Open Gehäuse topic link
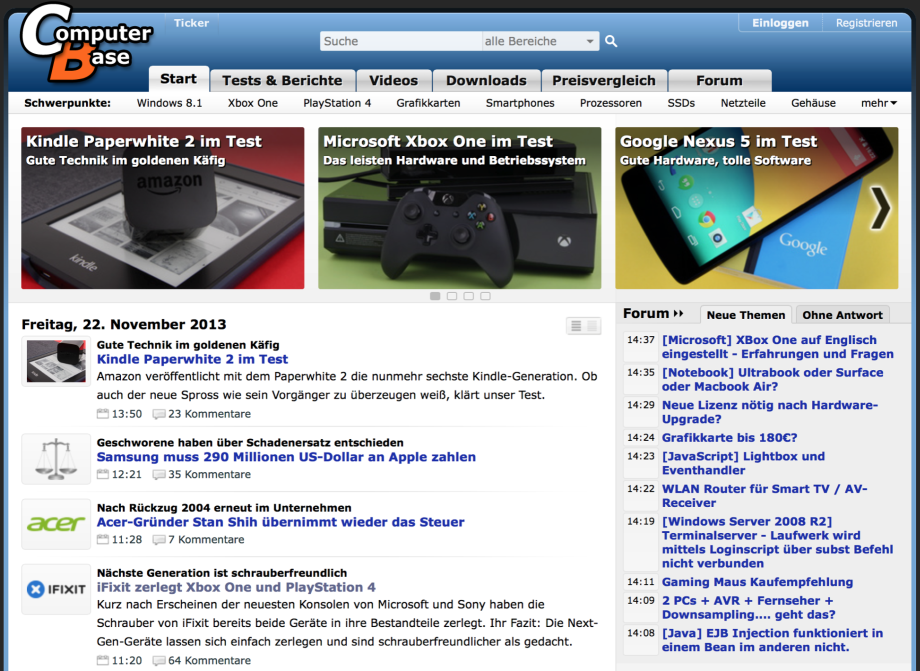This screenshot has width=920, height=671. 813,103
